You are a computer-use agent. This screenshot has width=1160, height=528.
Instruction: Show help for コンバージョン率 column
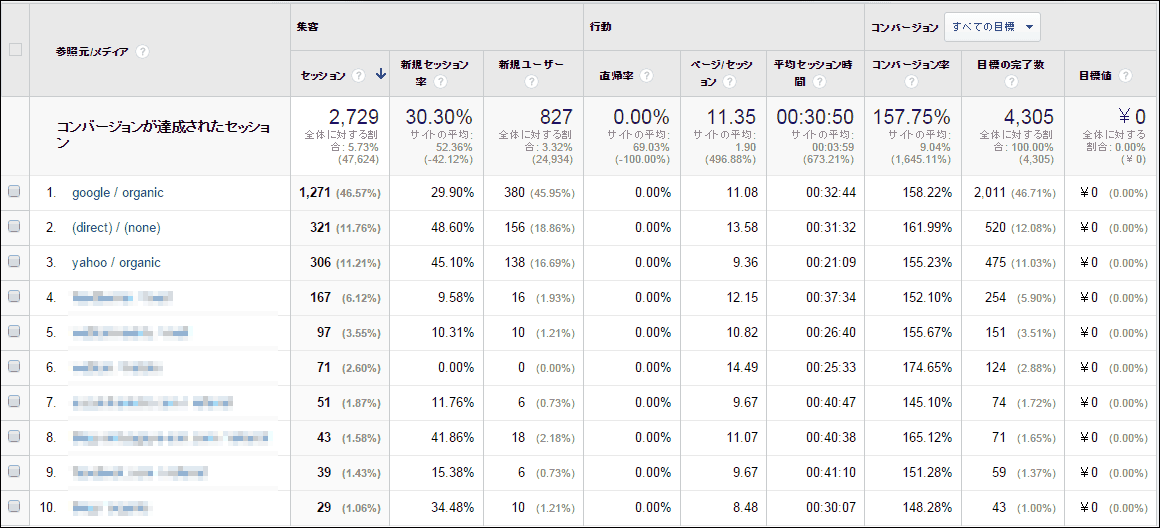pyautogui.click(x=911, y=82)
